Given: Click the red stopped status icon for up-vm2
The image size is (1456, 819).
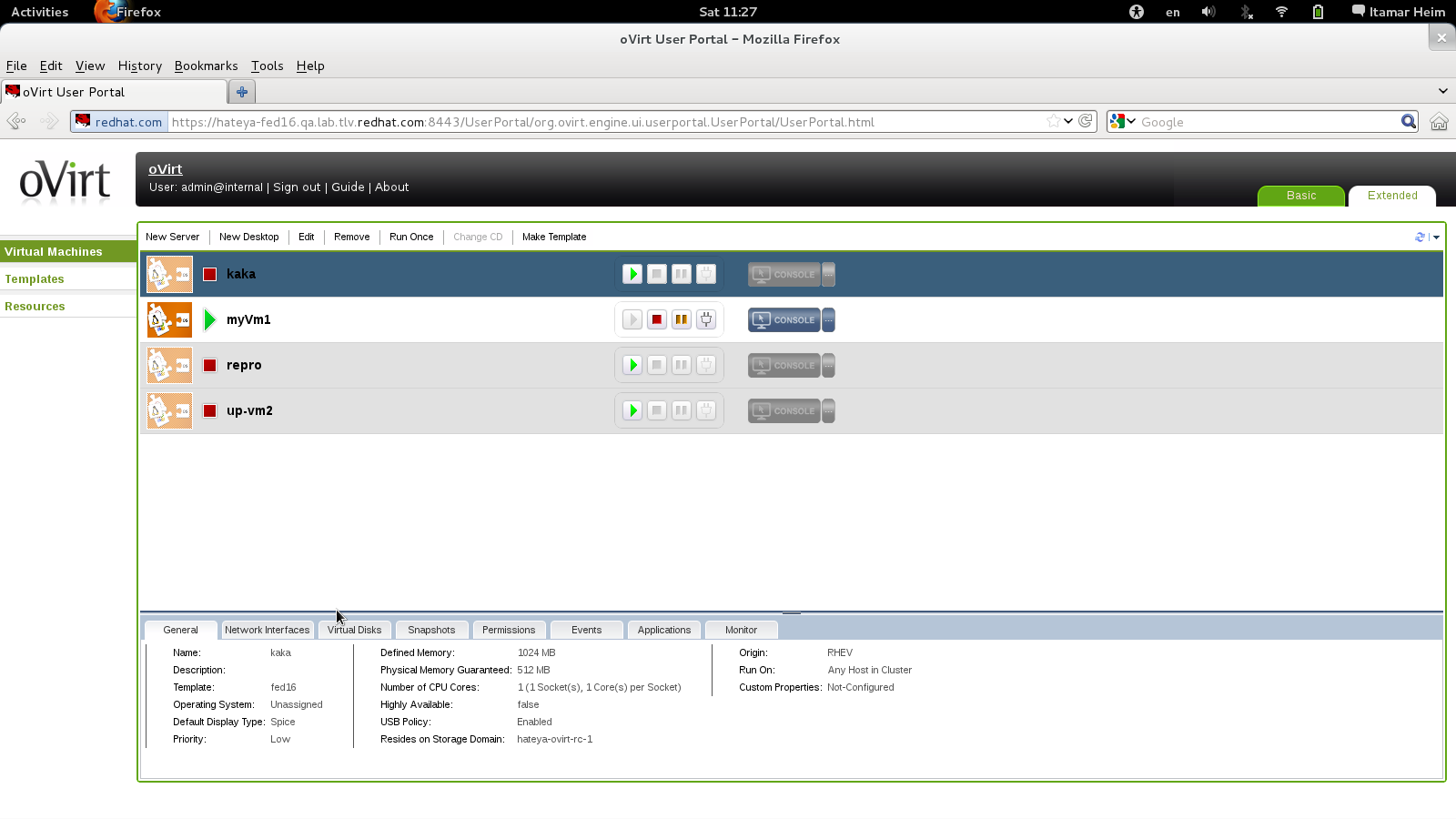Looking at the screenshot, I should pyautogui.click(x=210, y=410).
